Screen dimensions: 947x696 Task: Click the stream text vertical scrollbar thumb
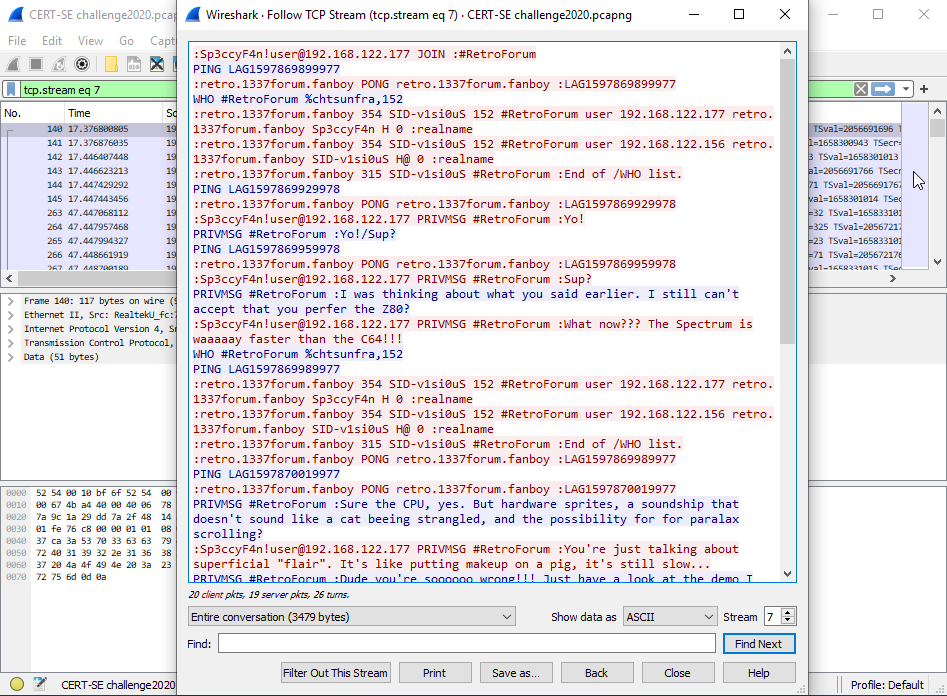(x=788, y=202)
